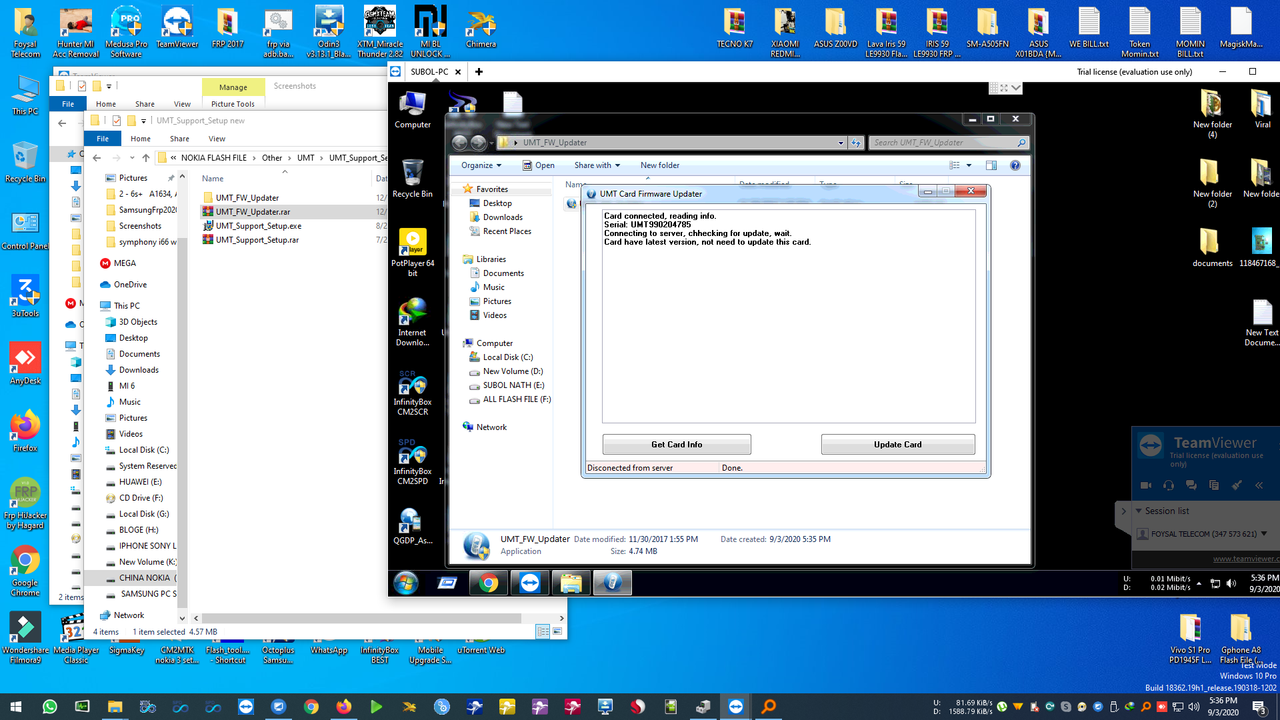Toggle the preview pane icon in remote Explorer
Viewport: 1280px width, 720px height.
[x=991, y=165]
